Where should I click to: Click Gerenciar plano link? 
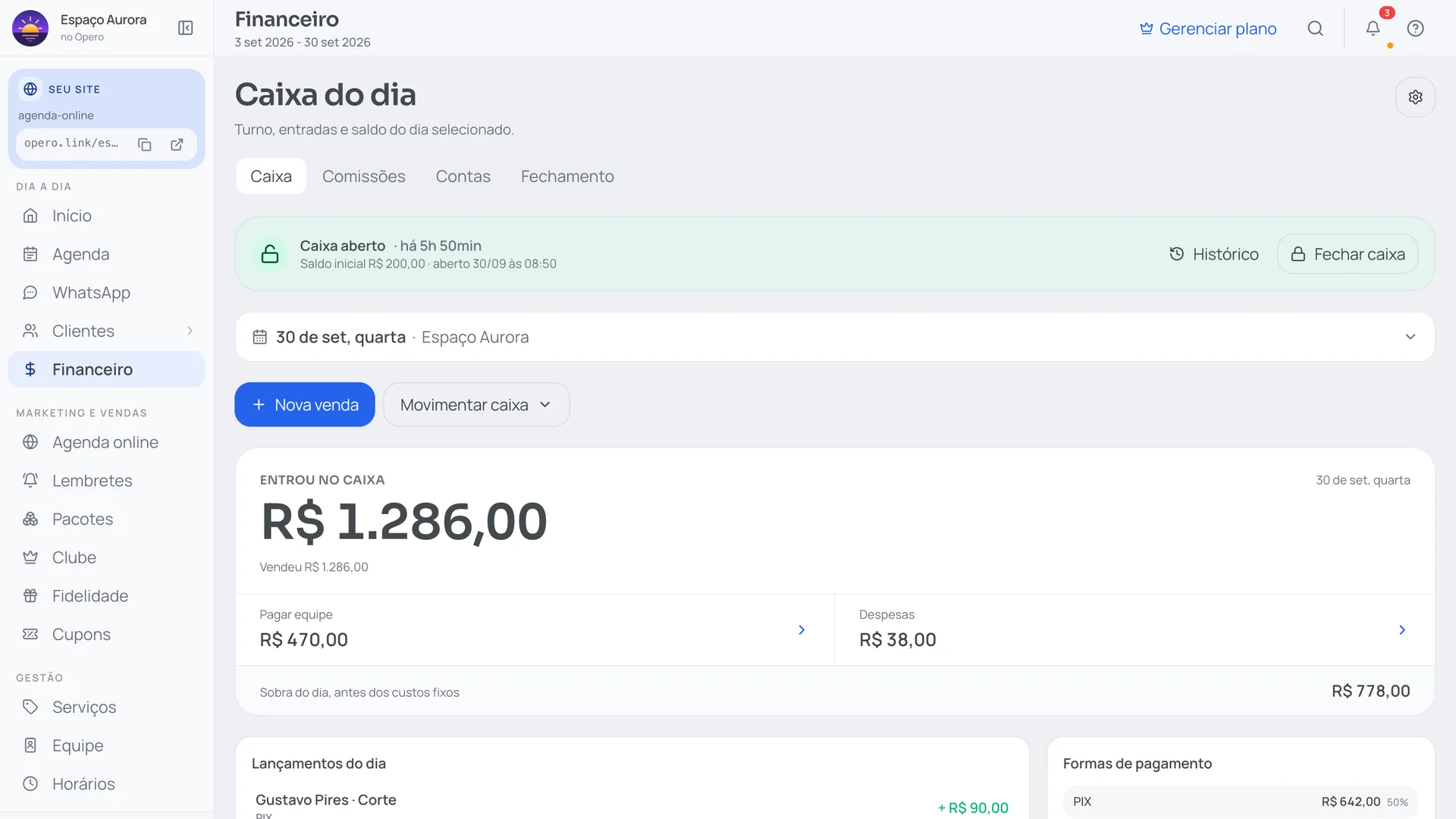(x=1208, y=29)
